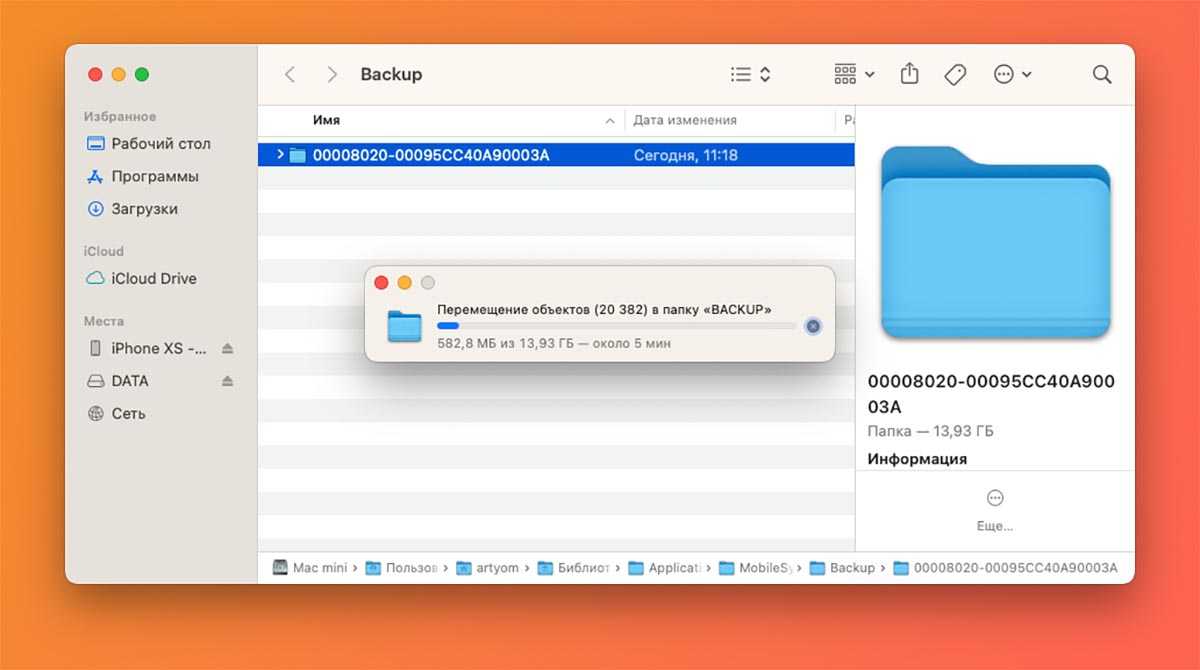Click the move progress bar
The width and height of the screenshot is (1200, 670).
pos(616,326)
